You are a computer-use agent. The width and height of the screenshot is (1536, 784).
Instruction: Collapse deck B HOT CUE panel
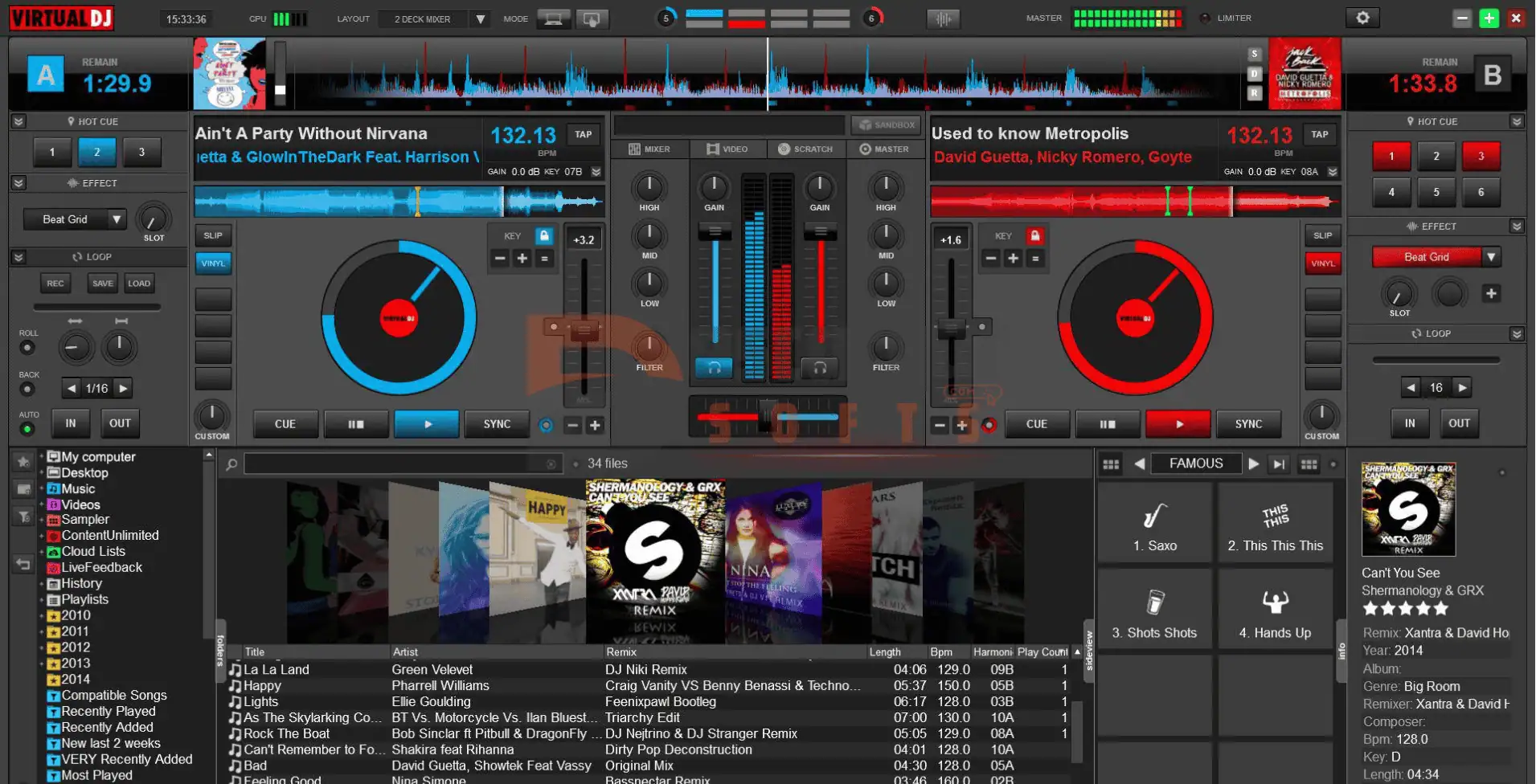[x=1516, y=121]
